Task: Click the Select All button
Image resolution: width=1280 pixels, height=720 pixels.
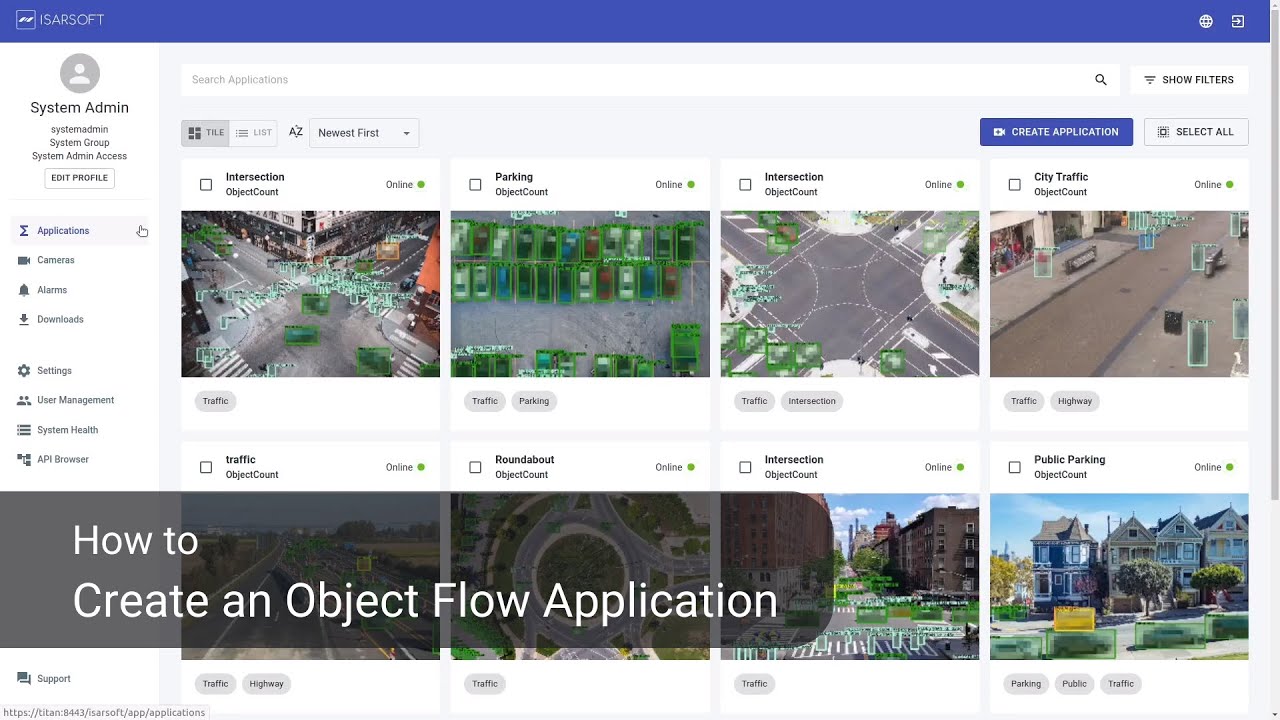Action: (1196, 132)
